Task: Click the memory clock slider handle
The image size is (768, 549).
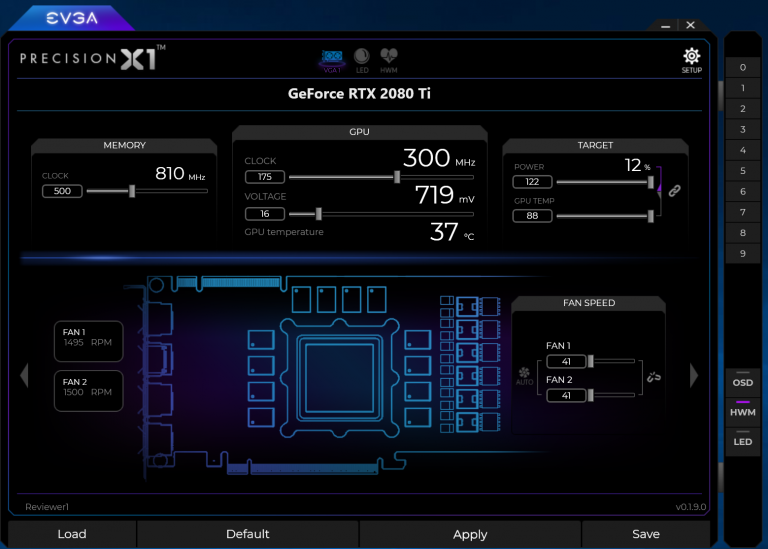Action: tap(132, 191)
